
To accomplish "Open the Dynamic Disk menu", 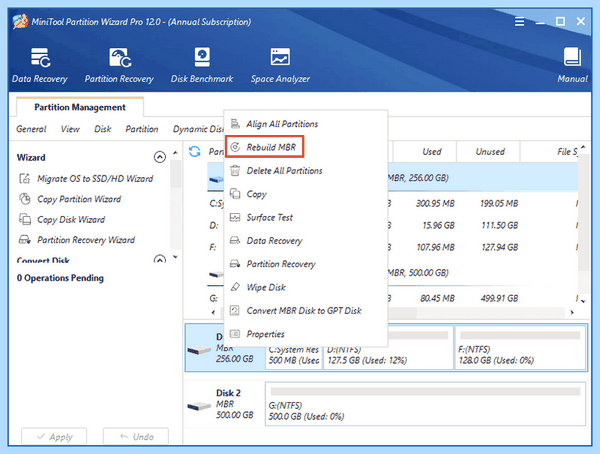I will pyautogui.click(x=198, y=129).
